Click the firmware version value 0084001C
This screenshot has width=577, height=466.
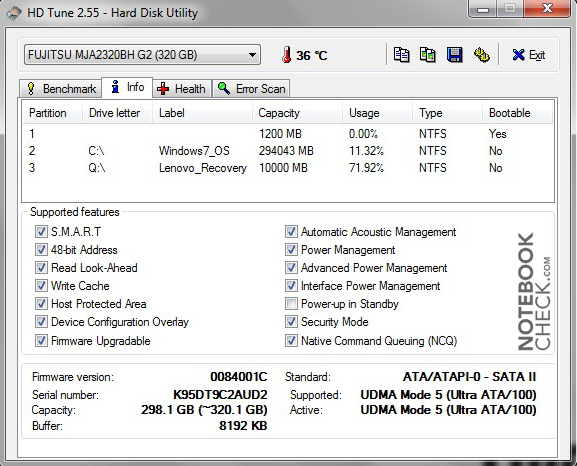tap(238, 377)
